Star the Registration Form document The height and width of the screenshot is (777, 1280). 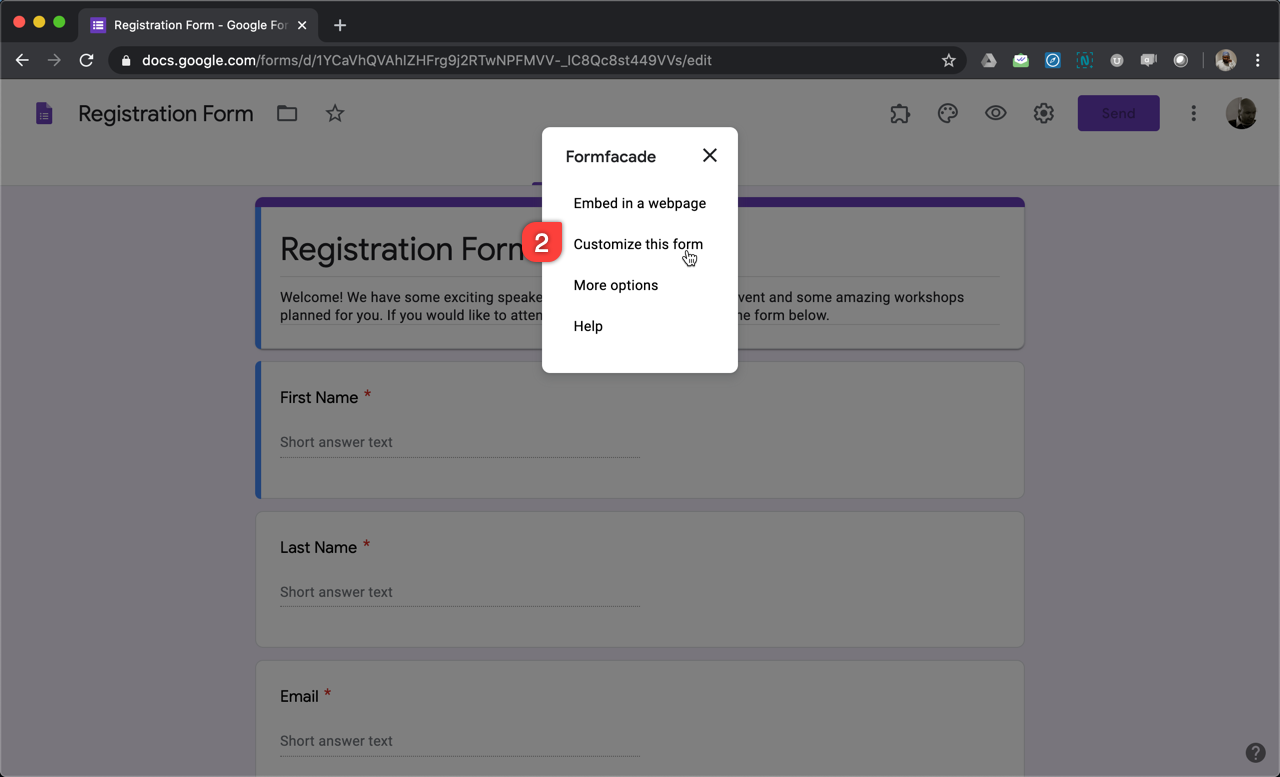coord(335,114)
